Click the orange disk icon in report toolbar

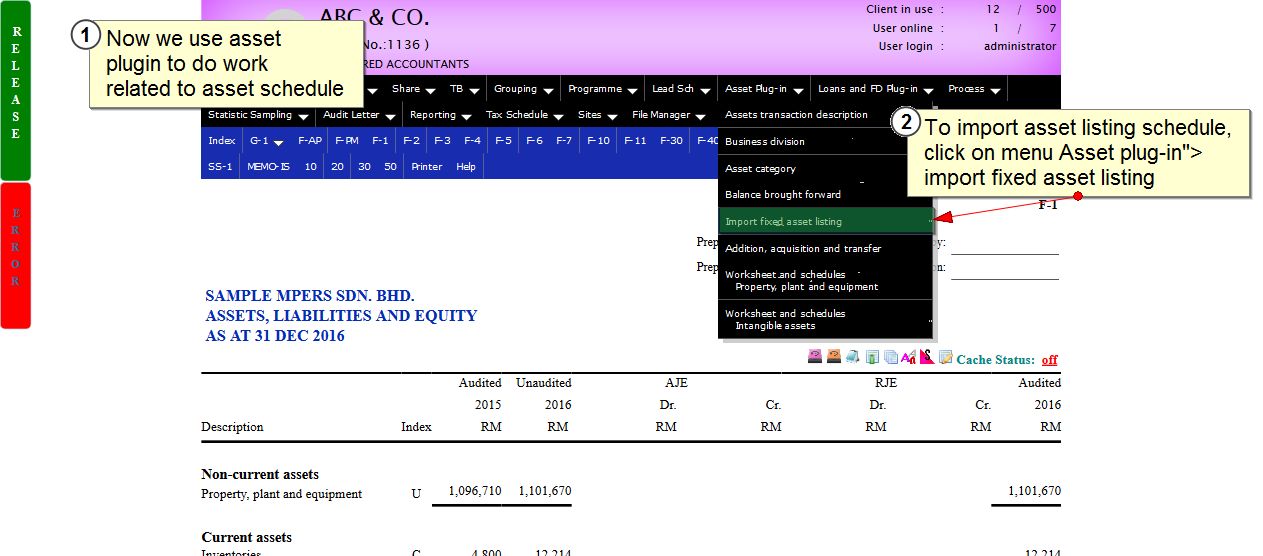[833, 357]
